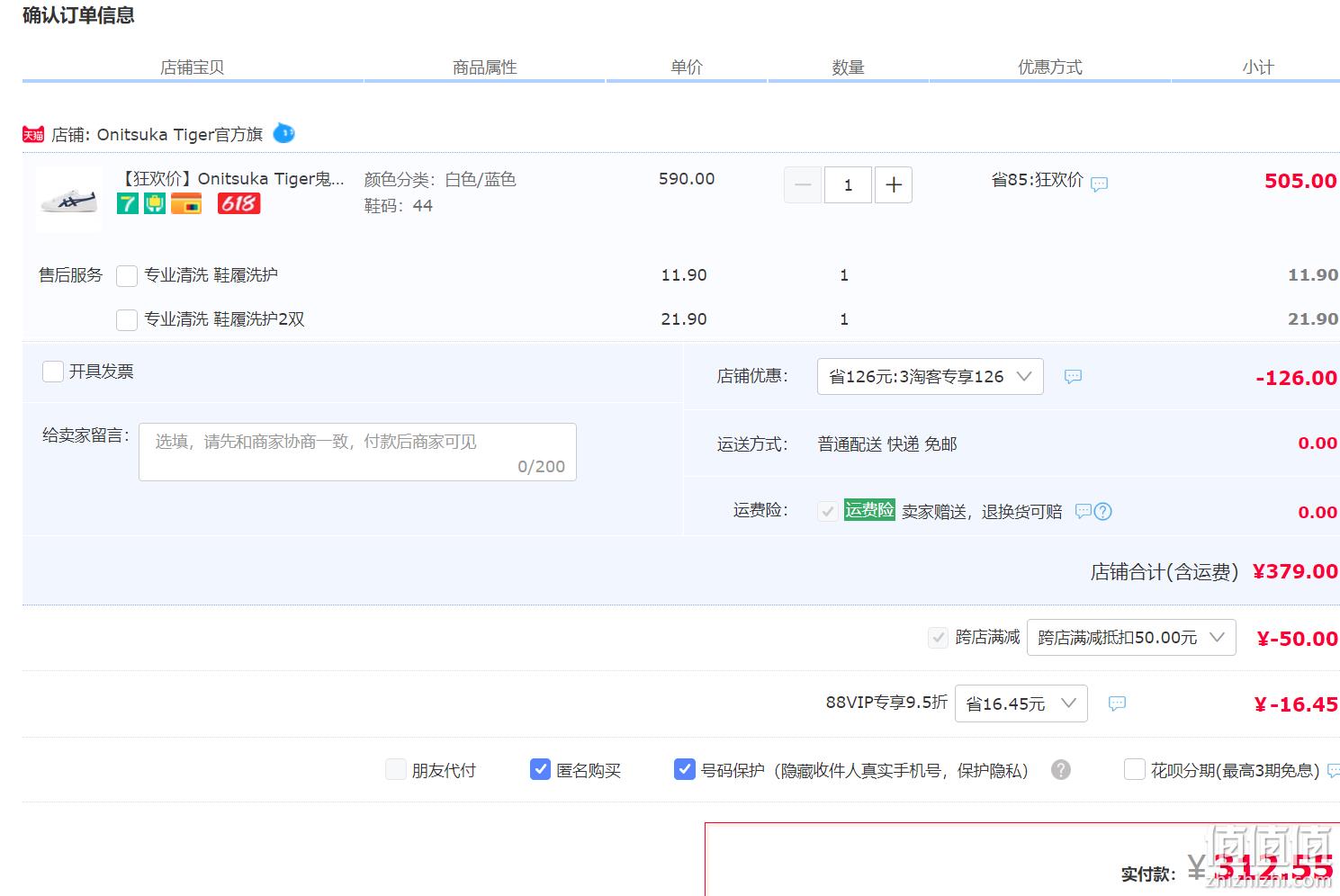Image resolution: width=1340 pixels, height=896 pixels.
Task: Click the red subtotal 505.00
Action: [1300, 181]
